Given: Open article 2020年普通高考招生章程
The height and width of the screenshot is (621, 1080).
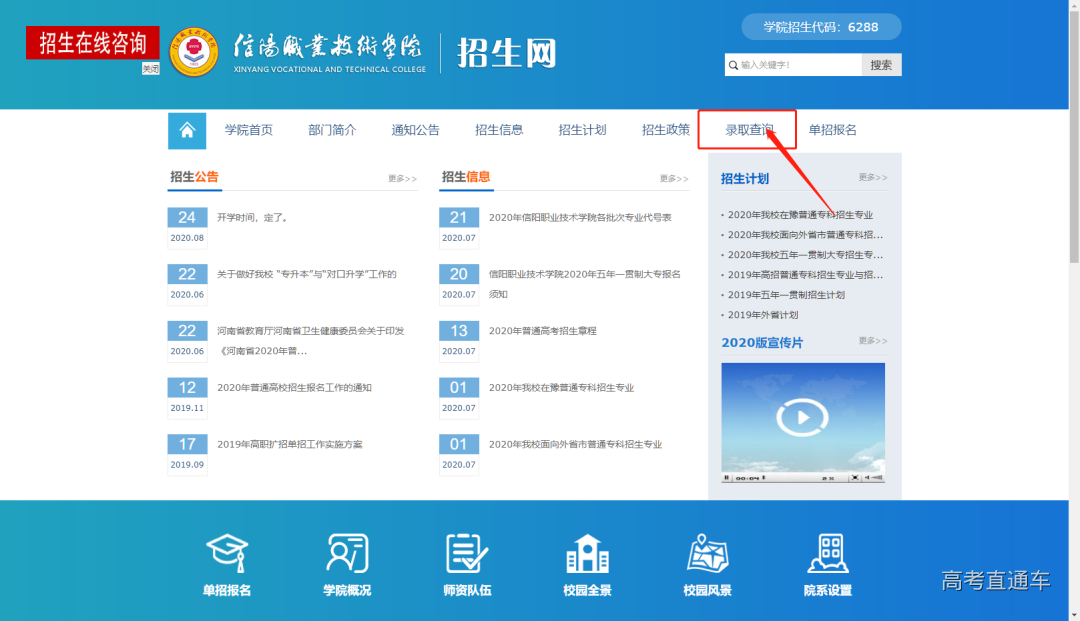Looking at the screenshot, I should point(542,331).
